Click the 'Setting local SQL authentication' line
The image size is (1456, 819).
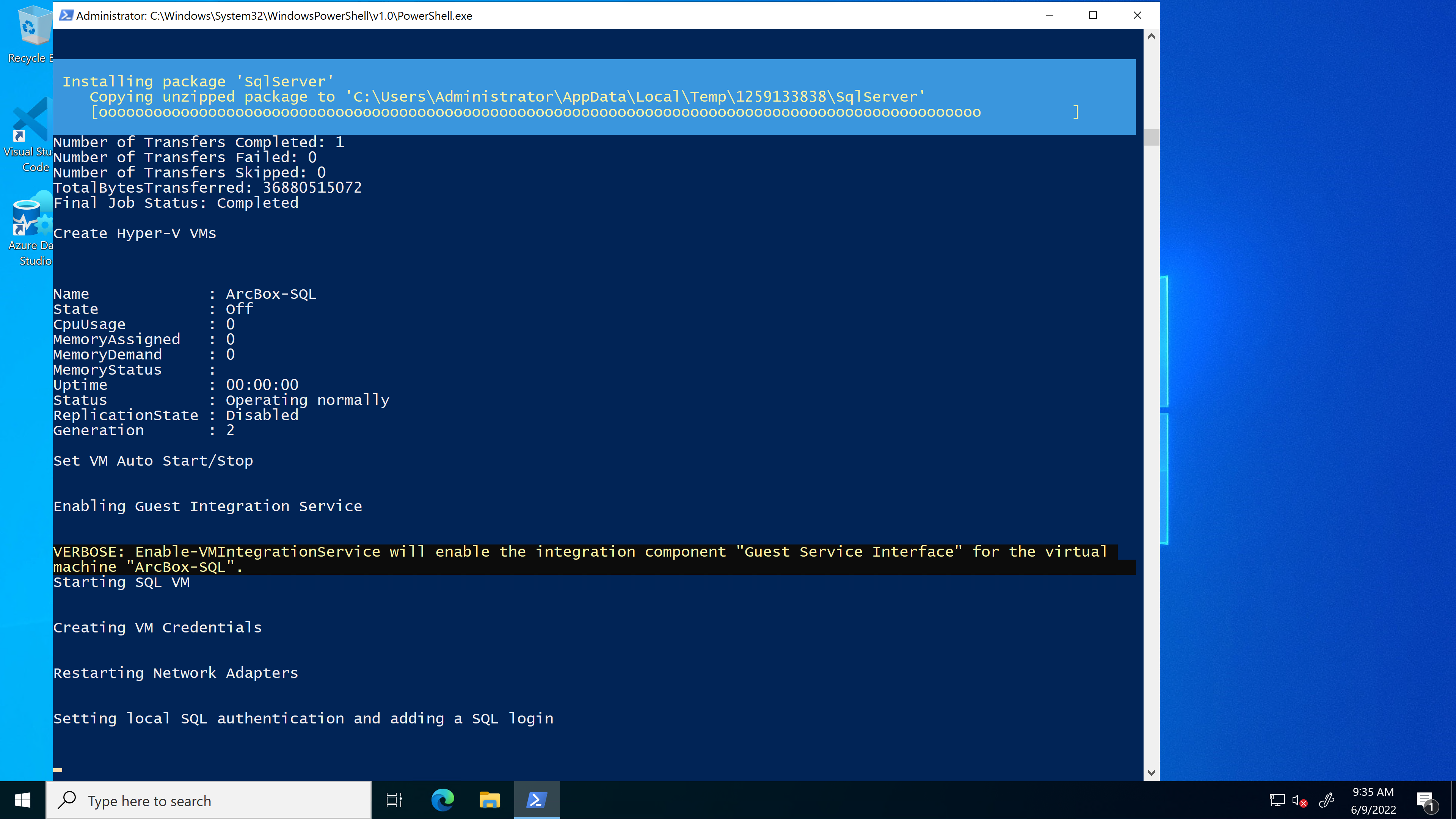coord(303,719)
